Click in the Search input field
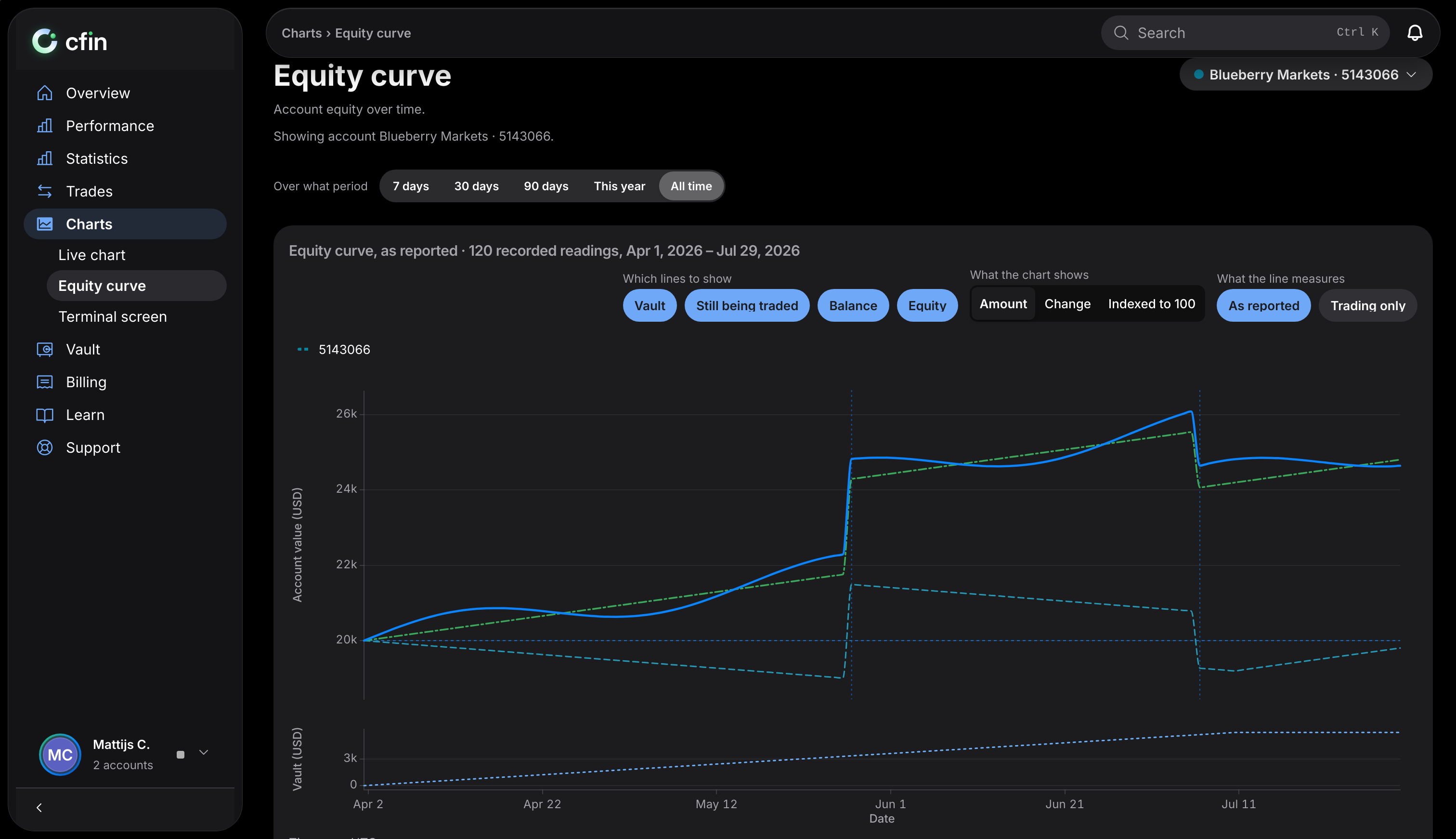This screenshot has width=1456, height=839. tap(1245, 33)
